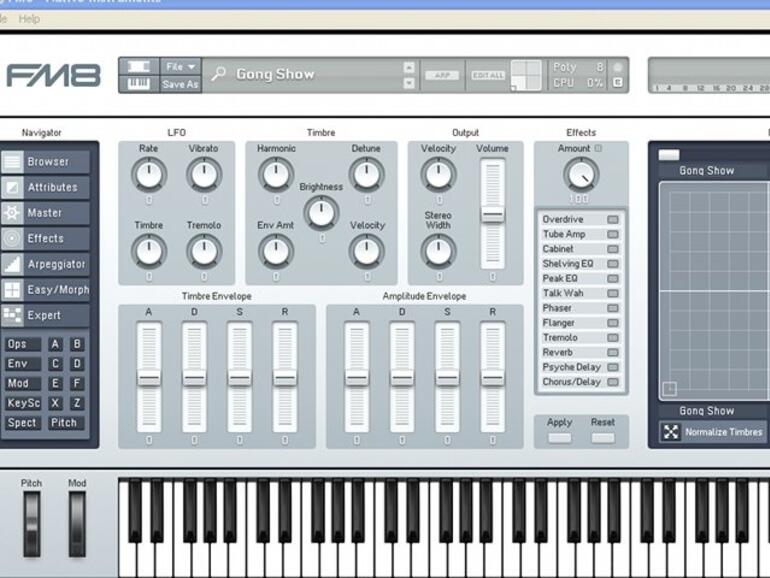This screenshot has height=578, width=770.
Task: Open the Arpeggiator navigator page
Action: click(45, 264)
